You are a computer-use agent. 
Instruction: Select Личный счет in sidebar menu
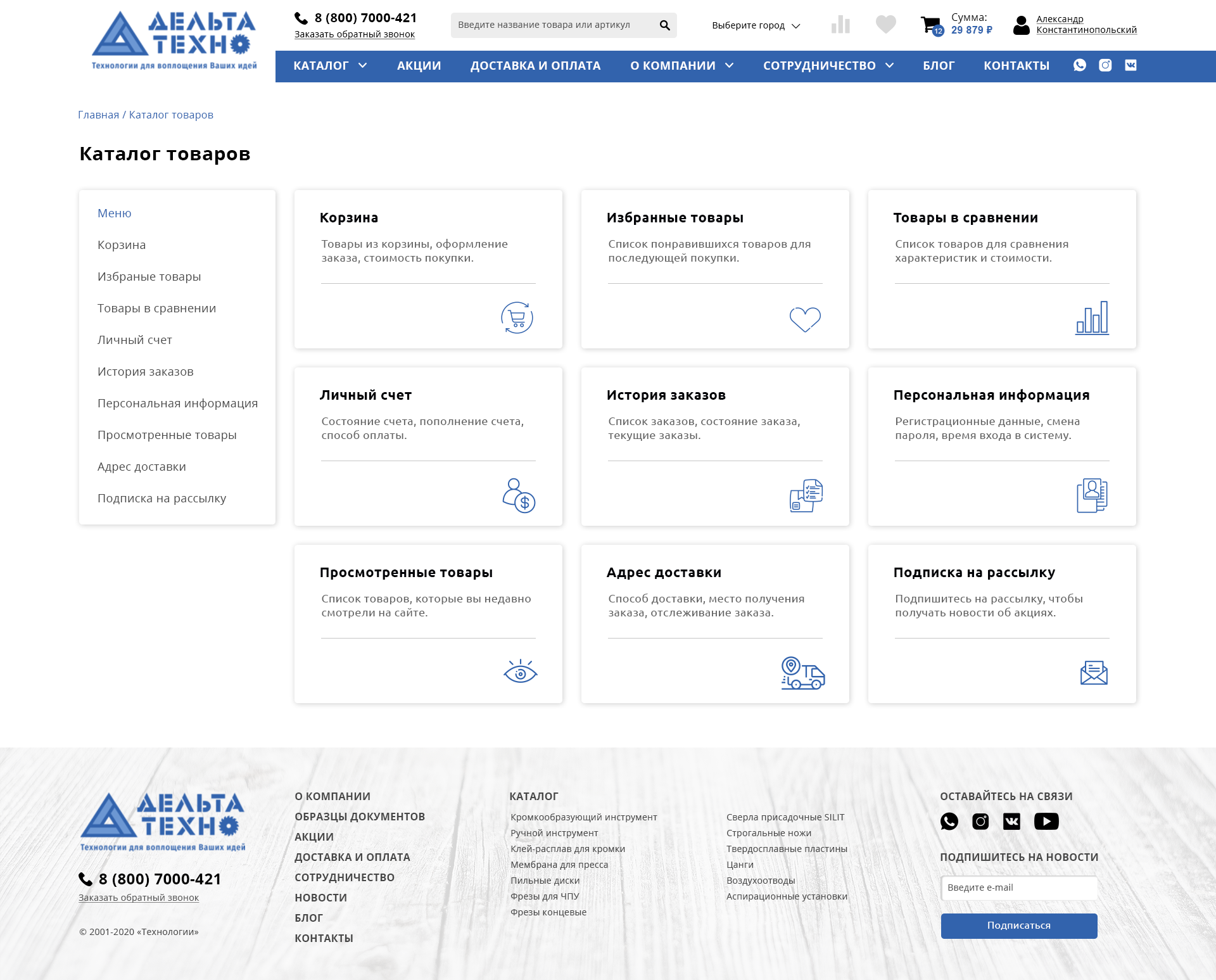coord(134,340)
